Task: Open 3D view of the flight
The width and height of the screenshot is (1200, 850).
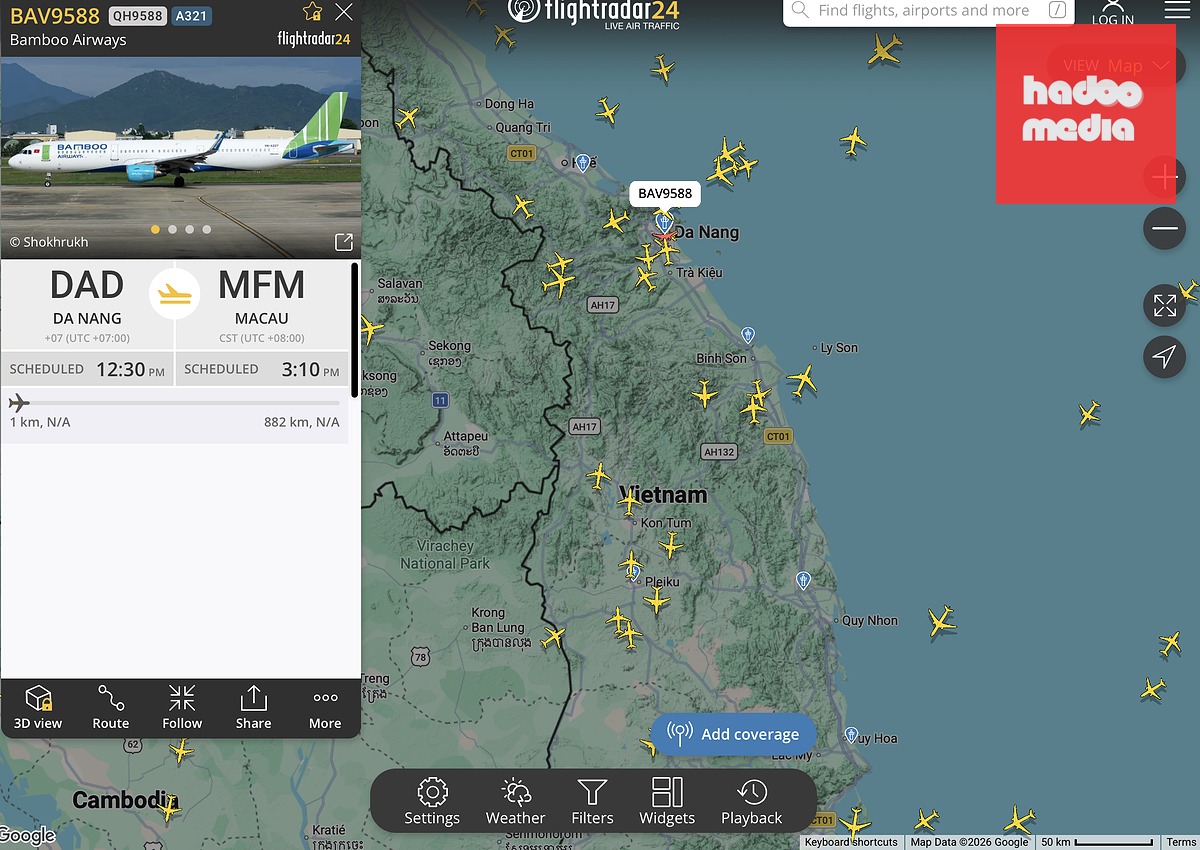Action: pyautogui.click(x=38, y=707)
